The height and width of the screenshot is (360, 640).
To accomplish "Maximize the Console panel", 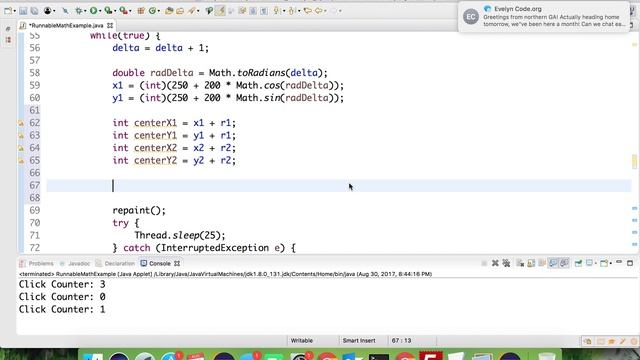I will point(630,263).
